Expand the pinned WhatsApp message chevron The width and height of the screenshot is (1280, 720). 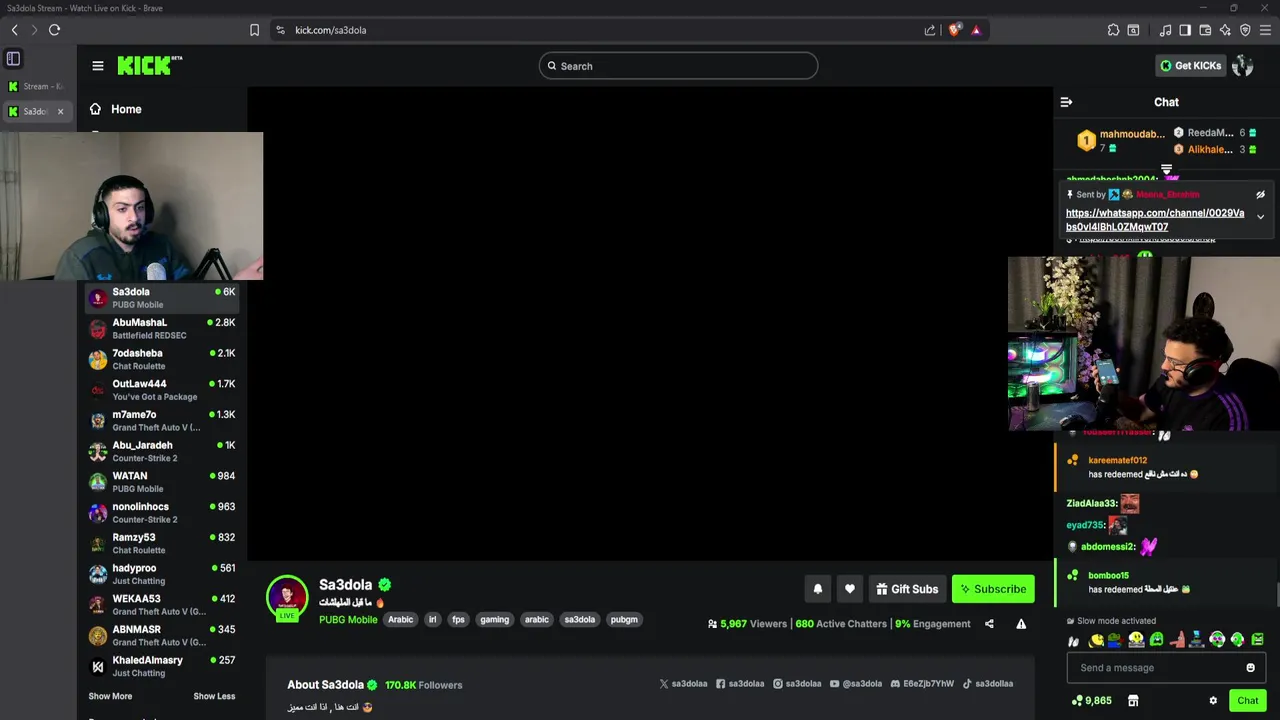(x=1260, y=217)
